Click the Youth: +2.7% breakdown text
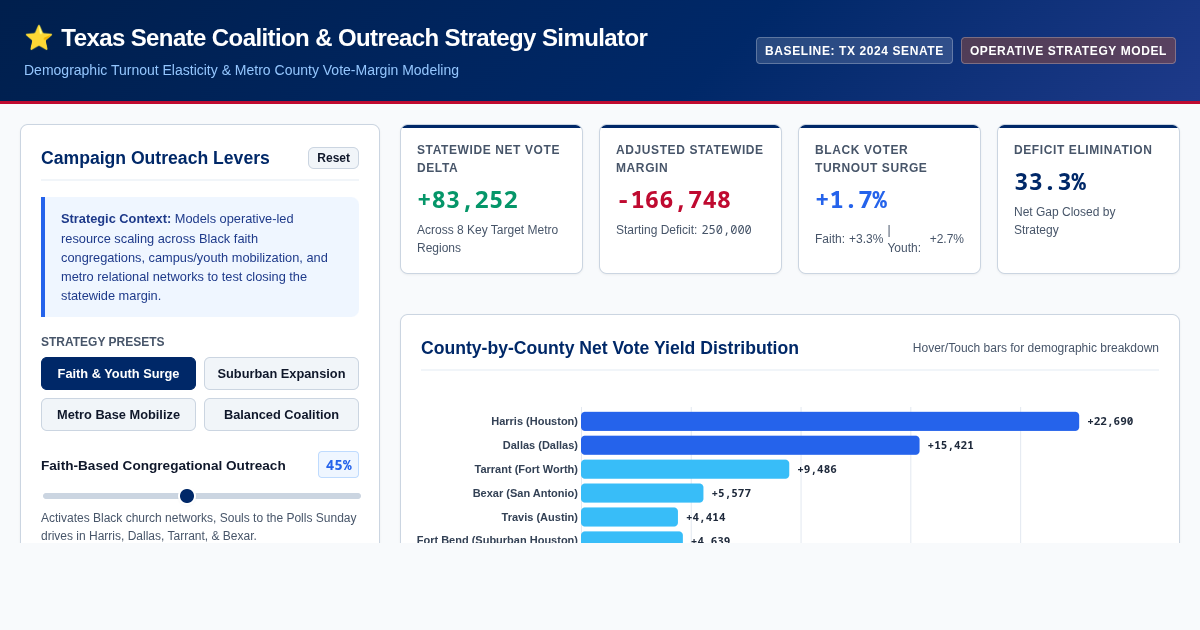This screenshot has width=1200, height=630. click(x=926, y=239)
